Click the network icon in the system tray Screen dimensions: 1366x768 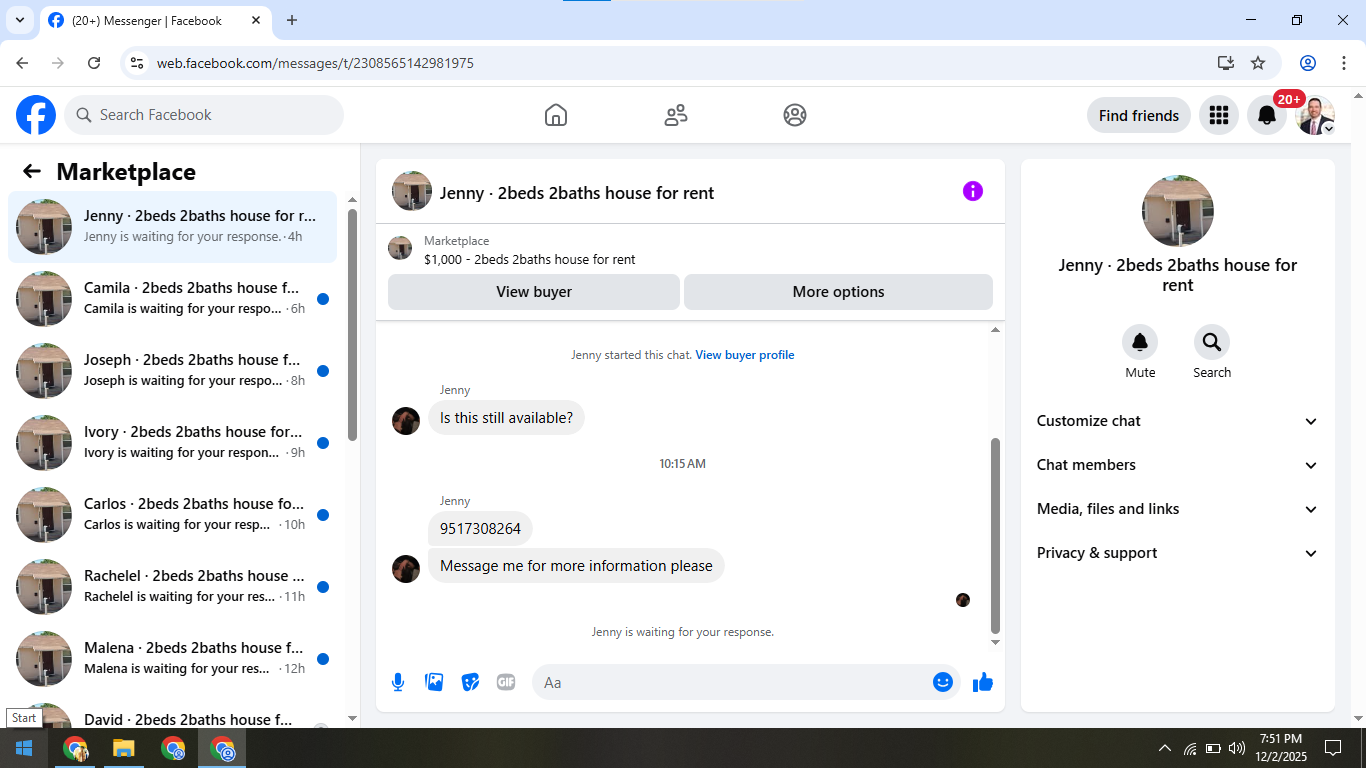click(x=1190, y=748)
